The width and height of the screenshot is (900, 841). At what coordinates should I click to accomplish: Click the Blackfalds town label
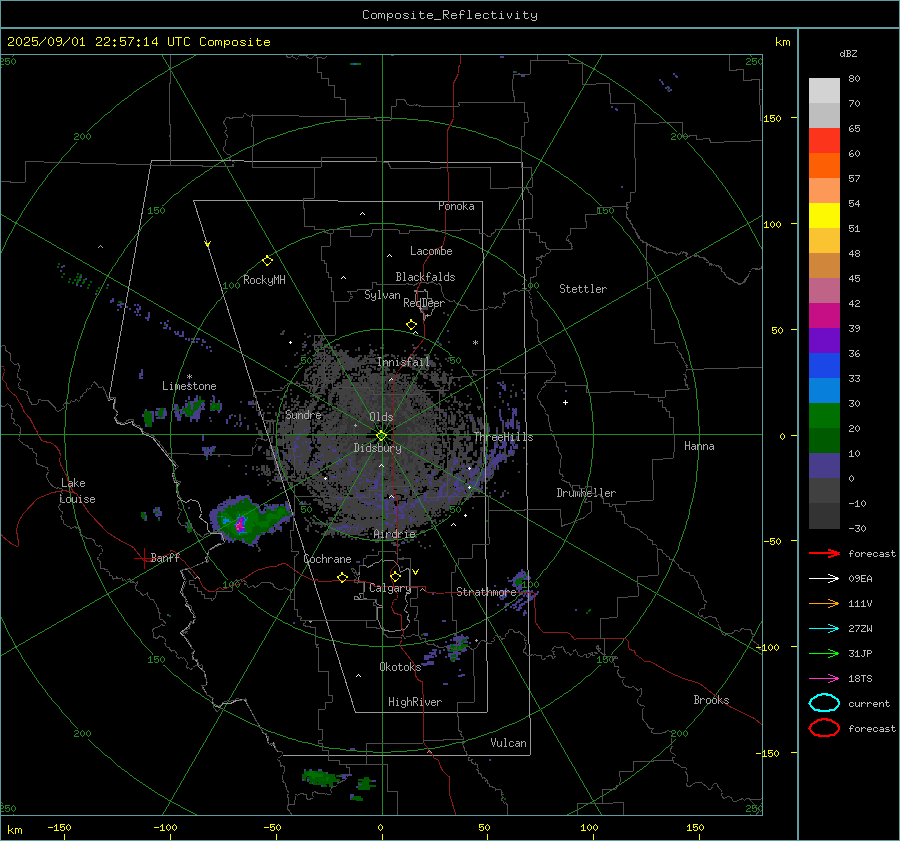[x=425, y=277]
